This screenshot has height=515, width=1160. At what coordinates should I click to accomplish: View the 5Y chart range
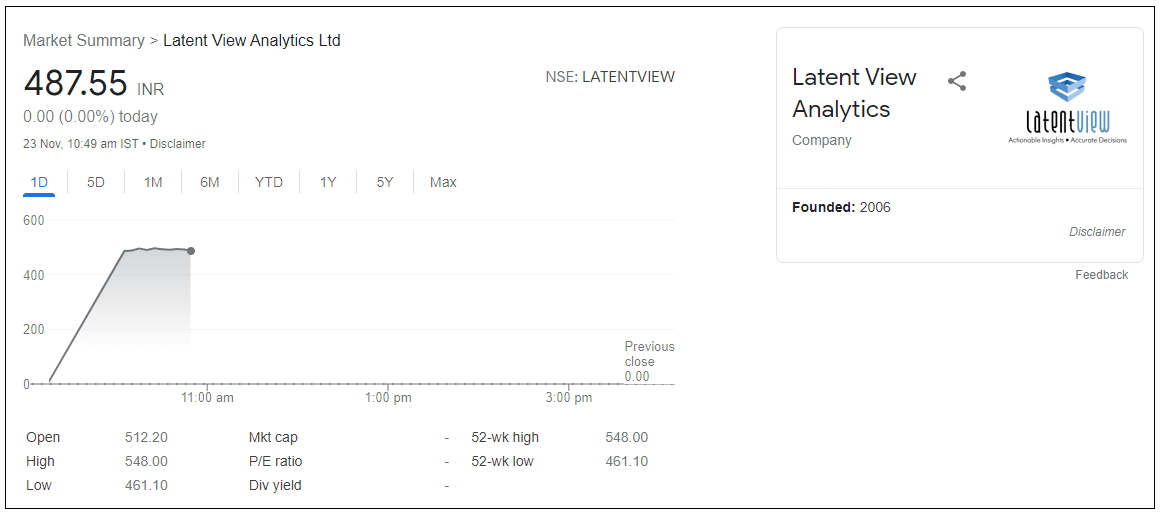tap(385, 182)
